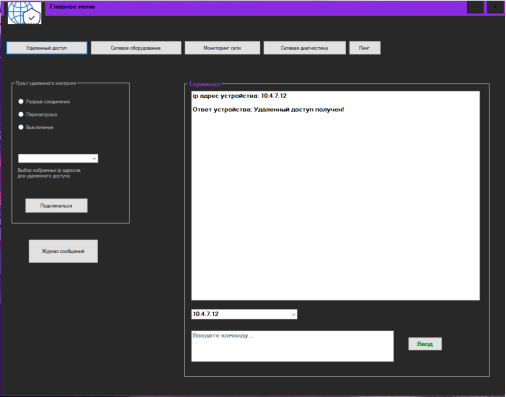The width and height of the screenshot is (506, 397).
Task: Open the Пинг section
Action: tap(365, 48)
